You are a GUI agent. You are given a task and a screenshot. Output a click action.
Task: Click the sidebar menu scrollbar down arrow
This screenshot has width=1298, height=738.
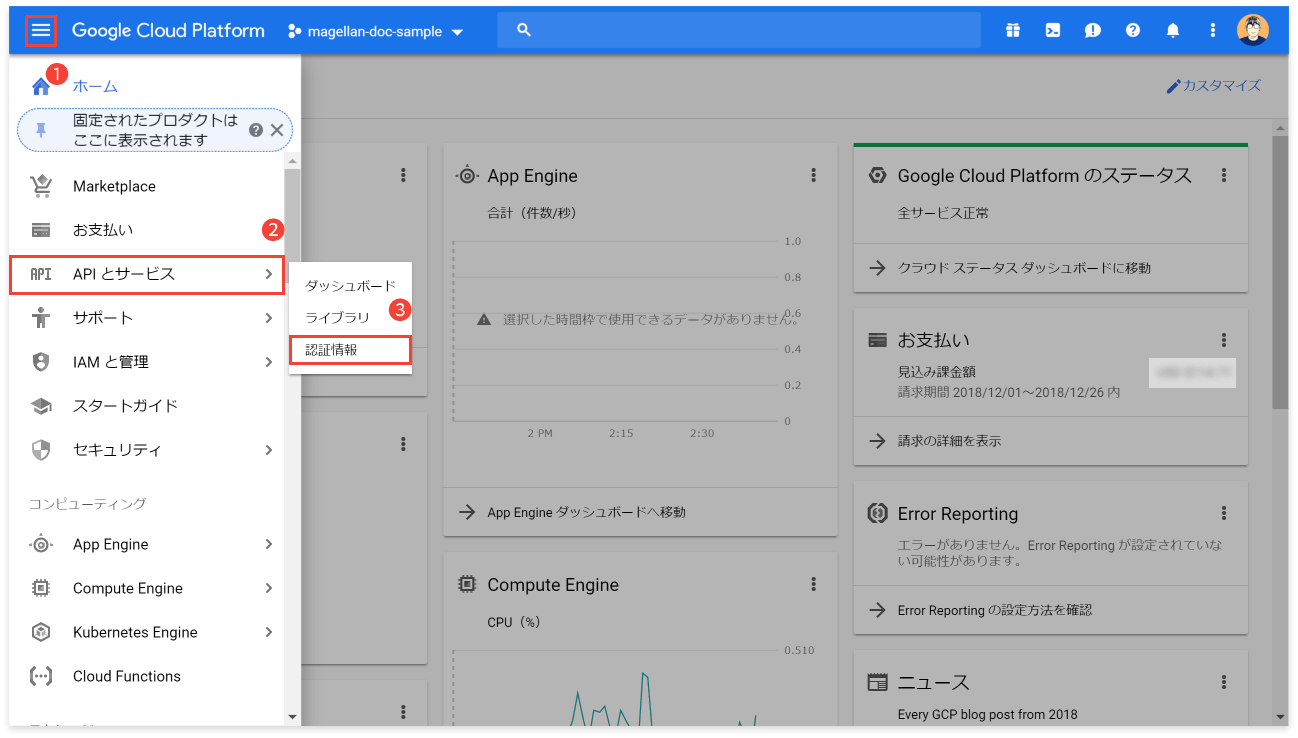(292, 716)
